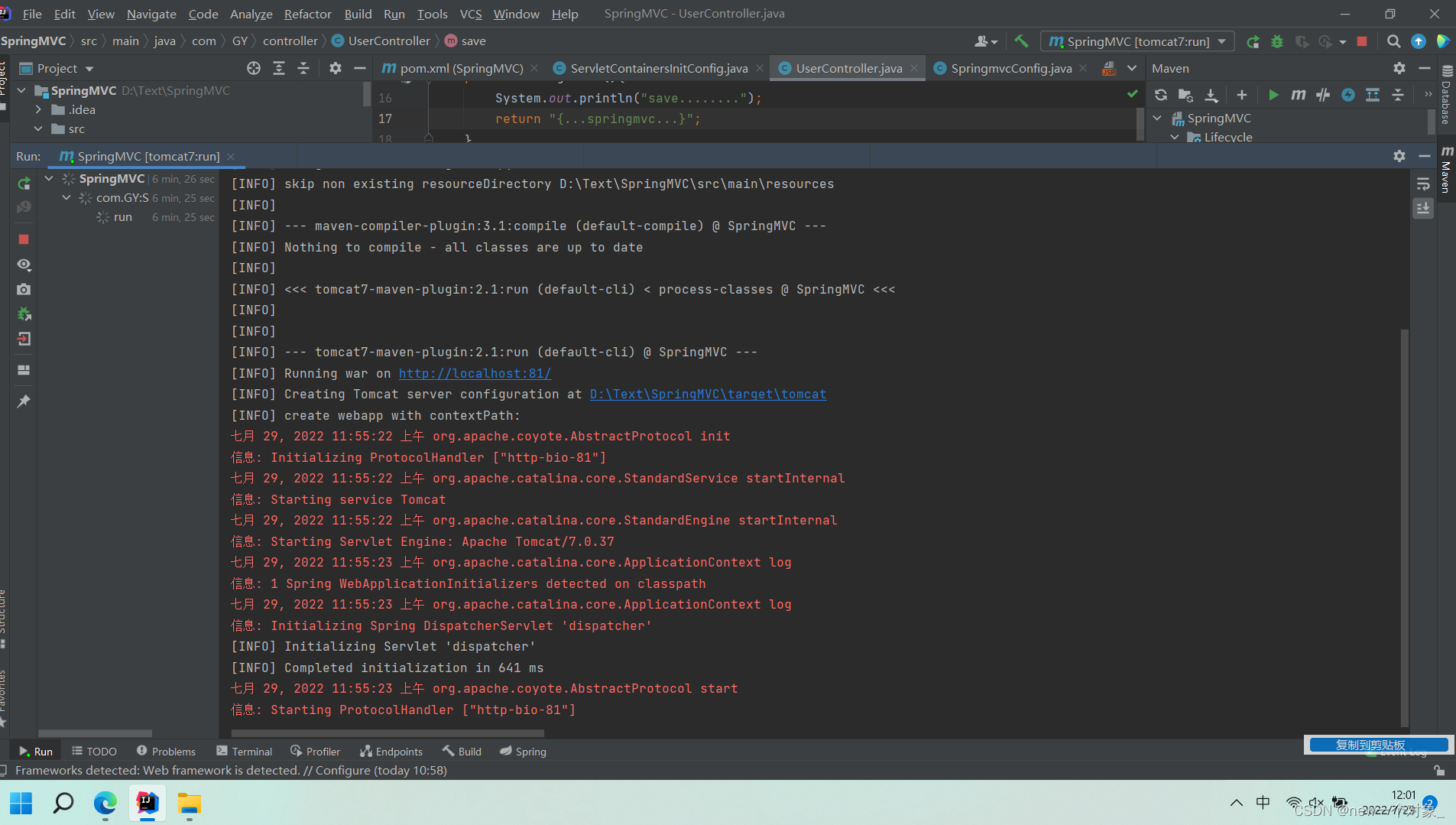Execute Maven goal with the m icon
Screen dimensions: 1456x825
click(x=1298, y=95)
